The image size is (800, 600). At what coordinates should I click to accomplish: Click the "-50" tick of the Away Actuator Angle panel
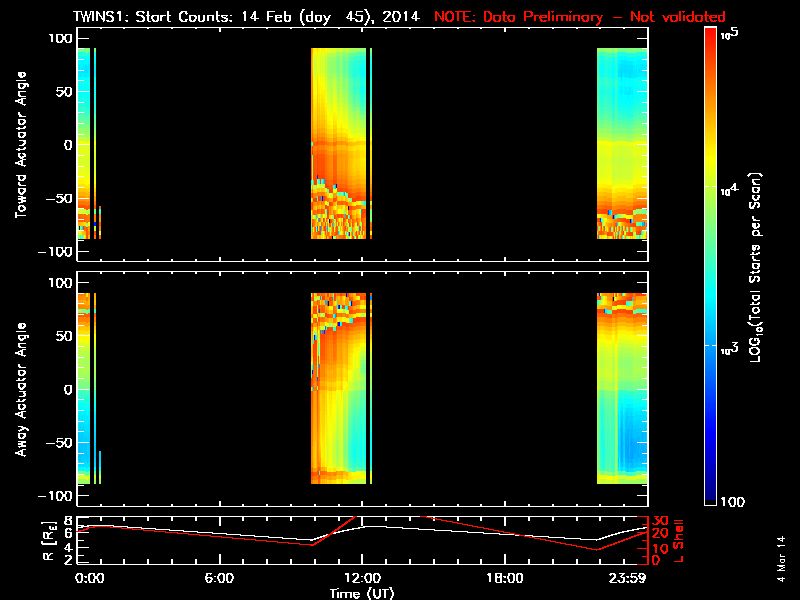tap(59, 443)
